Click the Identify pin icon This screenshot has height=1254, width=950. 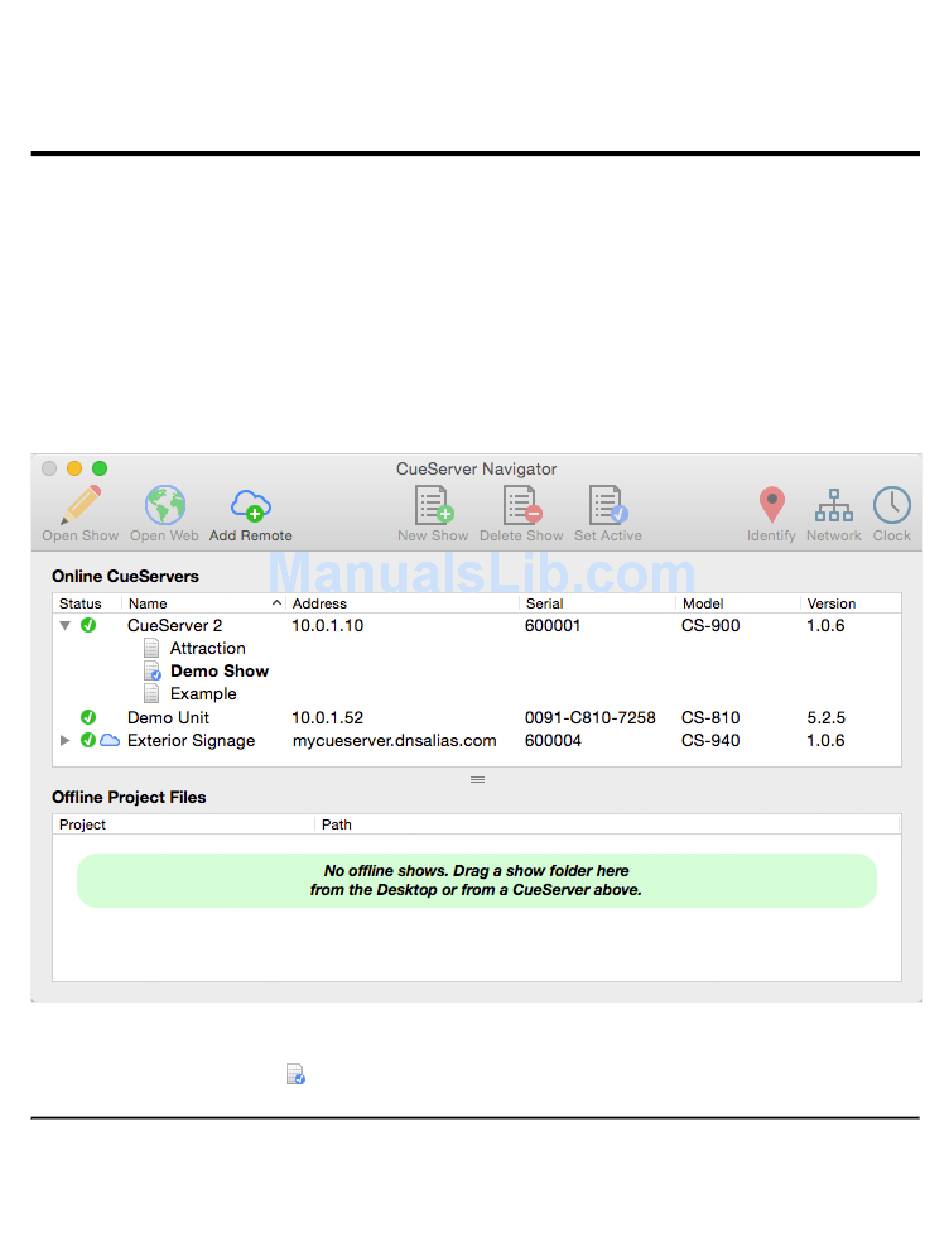click(771, 505)
